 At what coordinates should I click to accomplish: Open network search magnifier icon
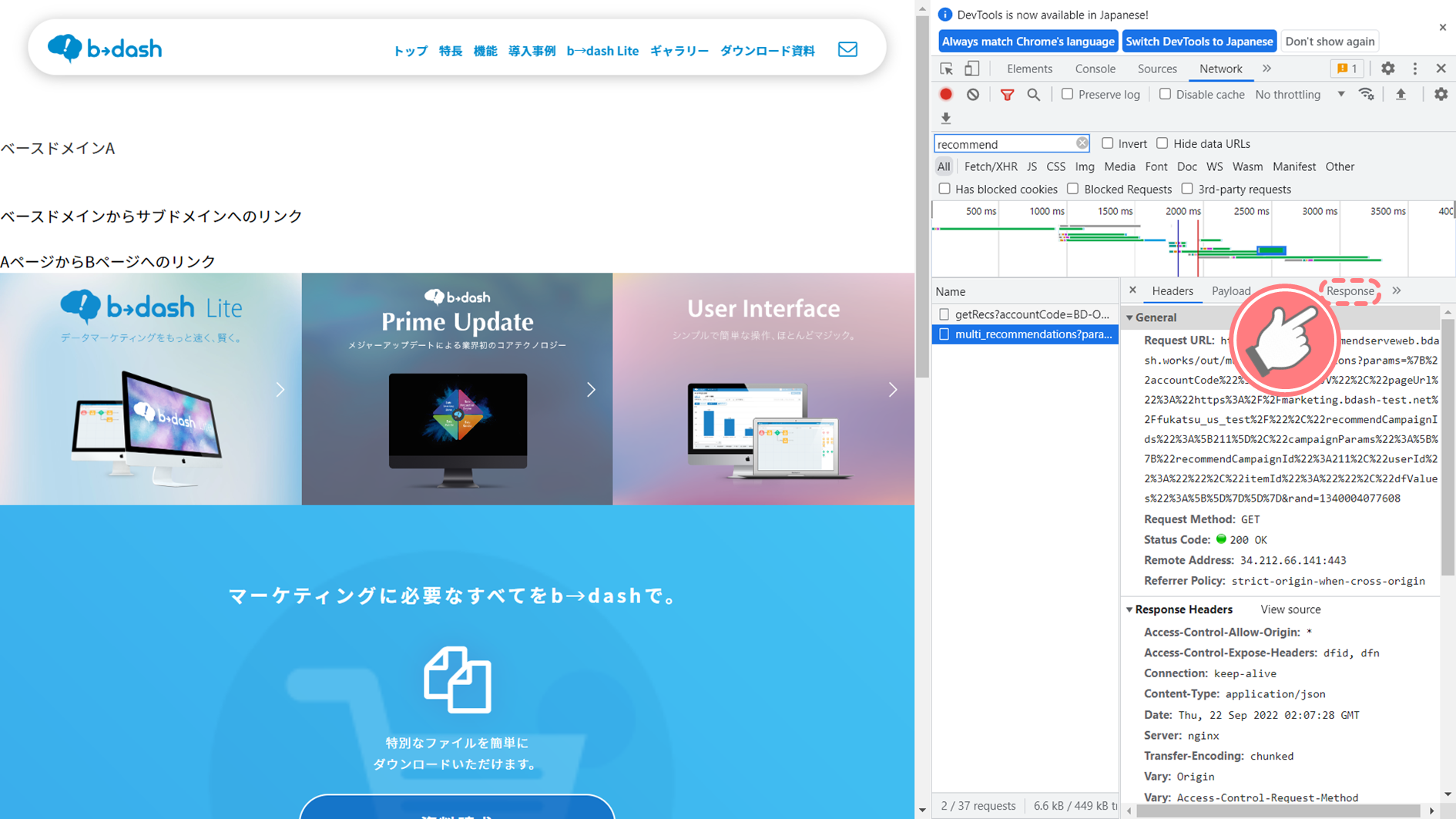(x=1034, y=94)
